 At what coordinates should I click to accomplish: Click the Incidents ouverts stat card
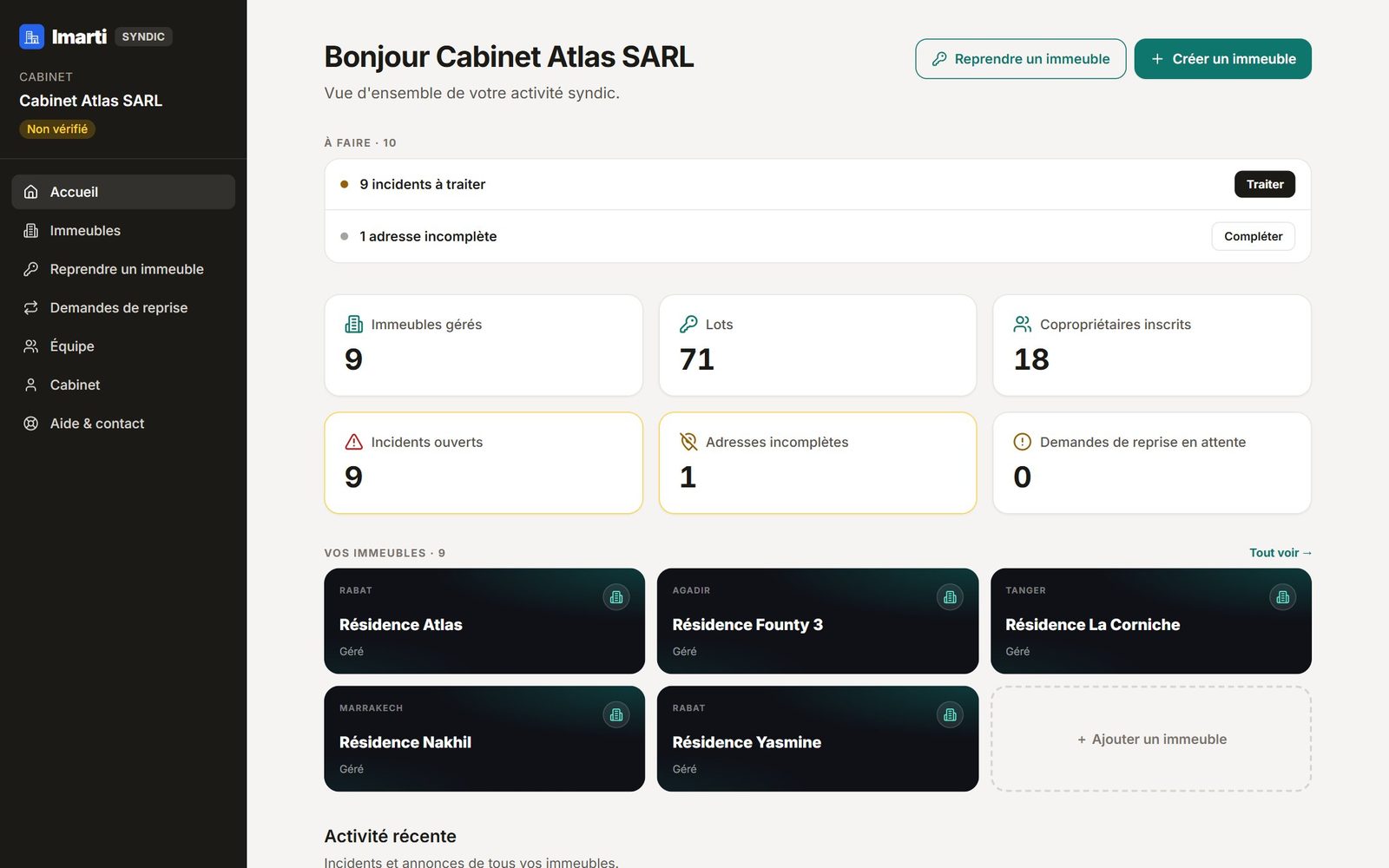coord(484,463)
